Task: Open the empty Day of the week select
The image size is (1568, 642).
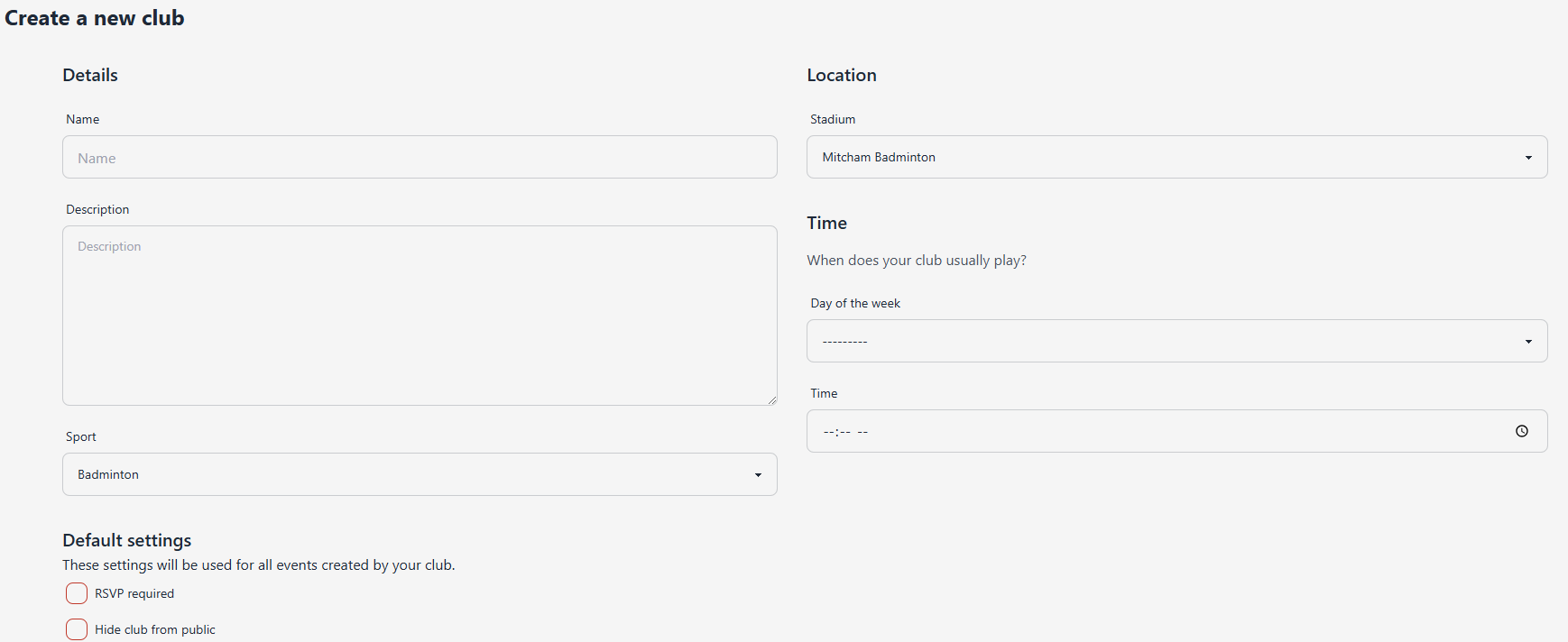Action: 1164,341
